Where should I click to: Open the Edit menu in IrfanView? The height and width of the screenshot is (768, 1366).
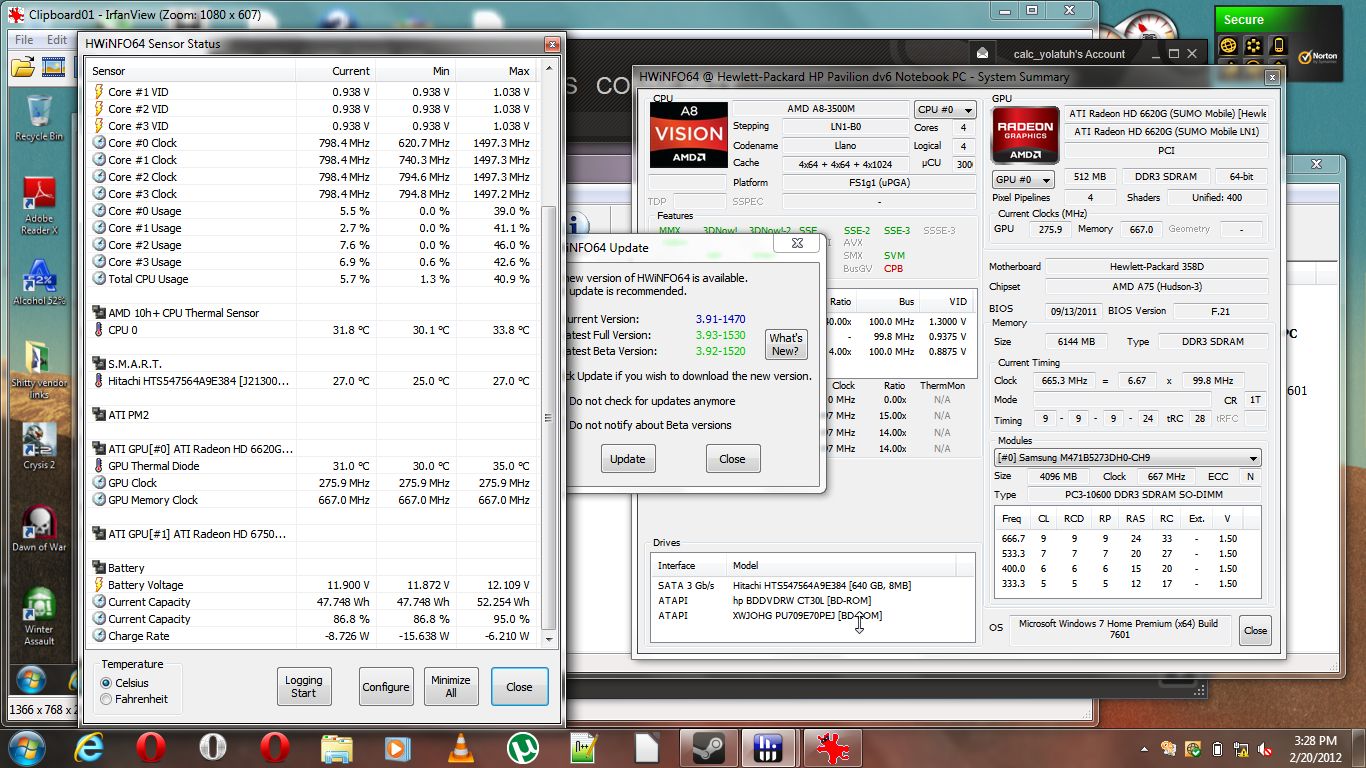point(57,40)
